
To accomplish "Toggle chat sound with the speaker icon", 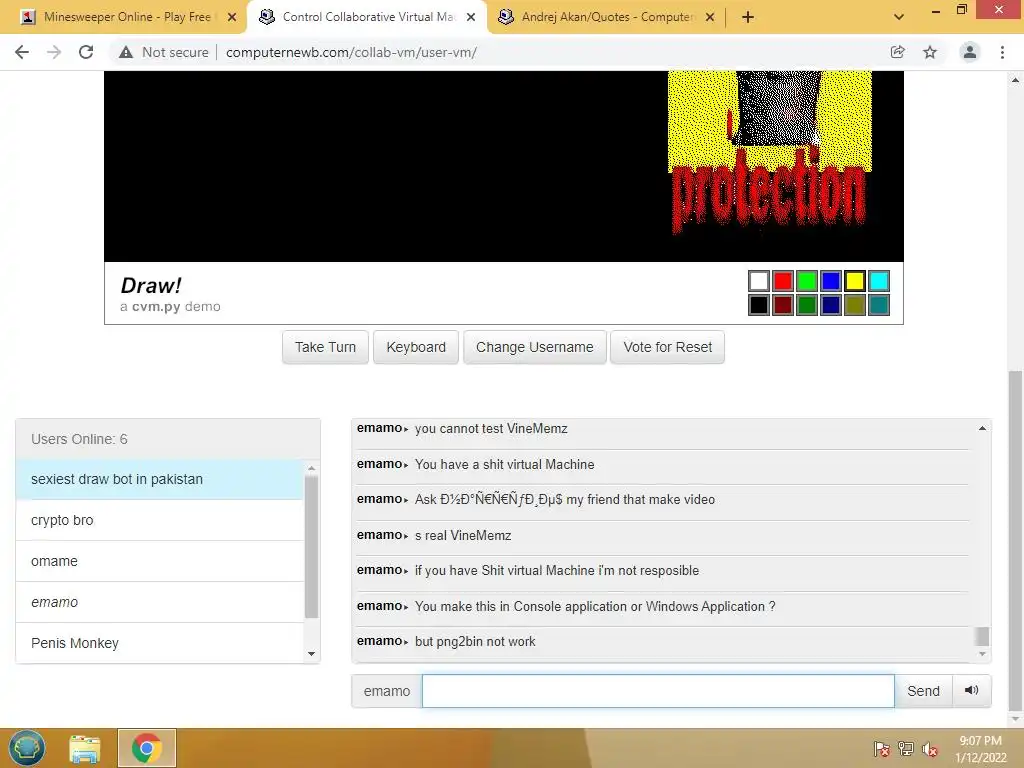I will point(972,690).
